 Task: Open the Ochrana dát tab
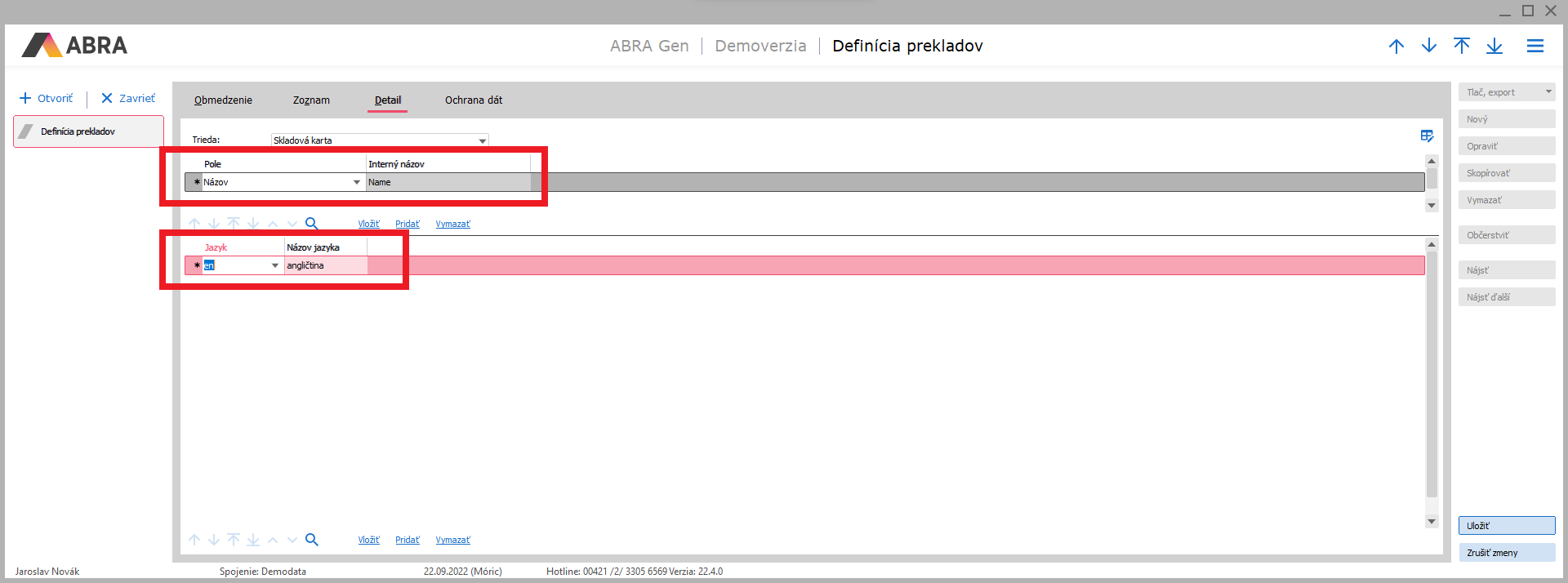[x=474, y=100]
